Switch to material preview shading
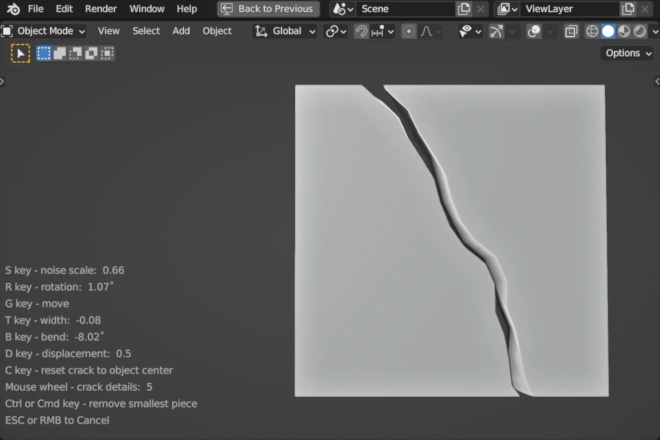 (x=624, y=31)
